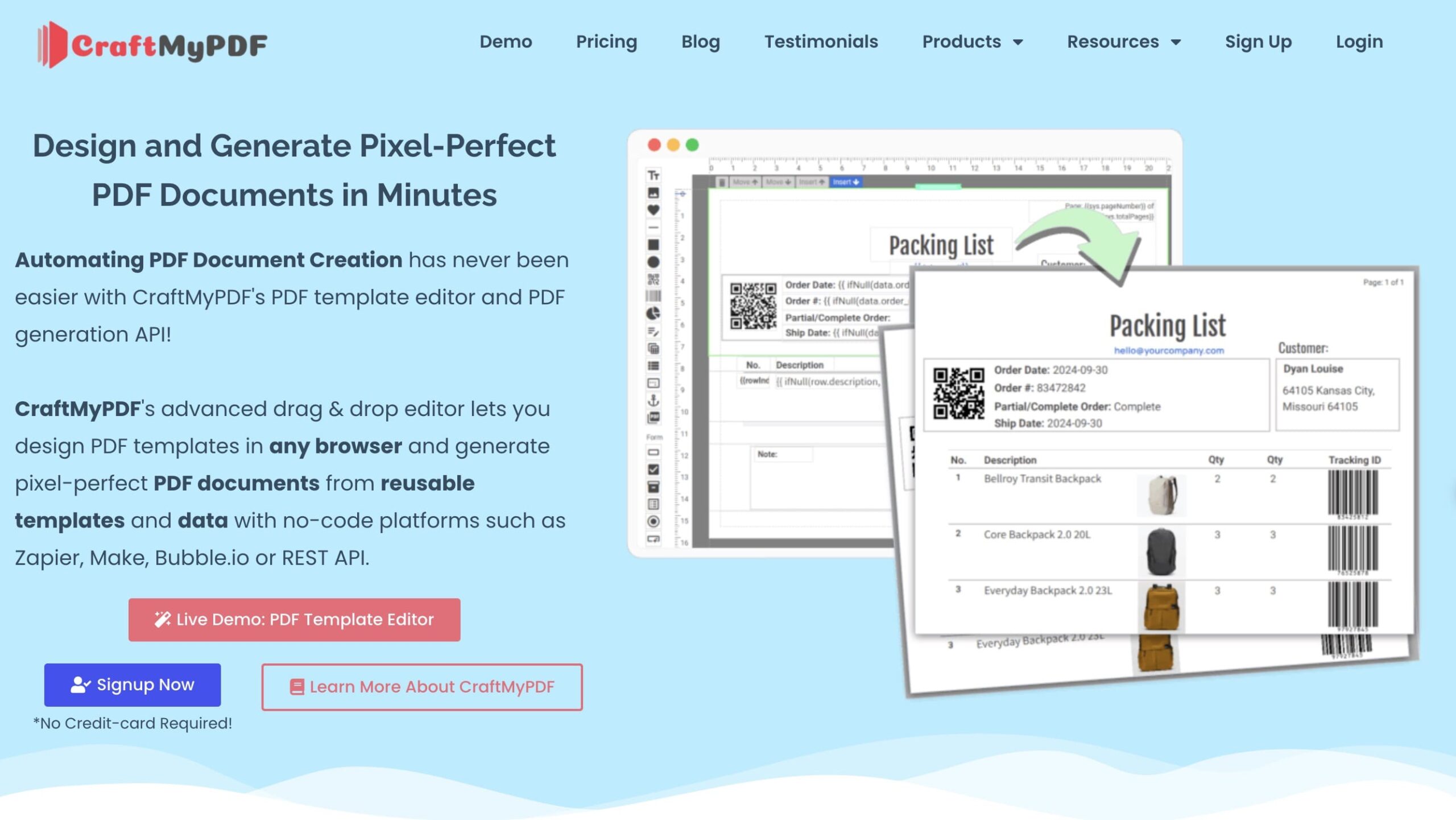The image size is (1456, 820).
Task: Select the Image tool icon
Action: pos(653,193)
